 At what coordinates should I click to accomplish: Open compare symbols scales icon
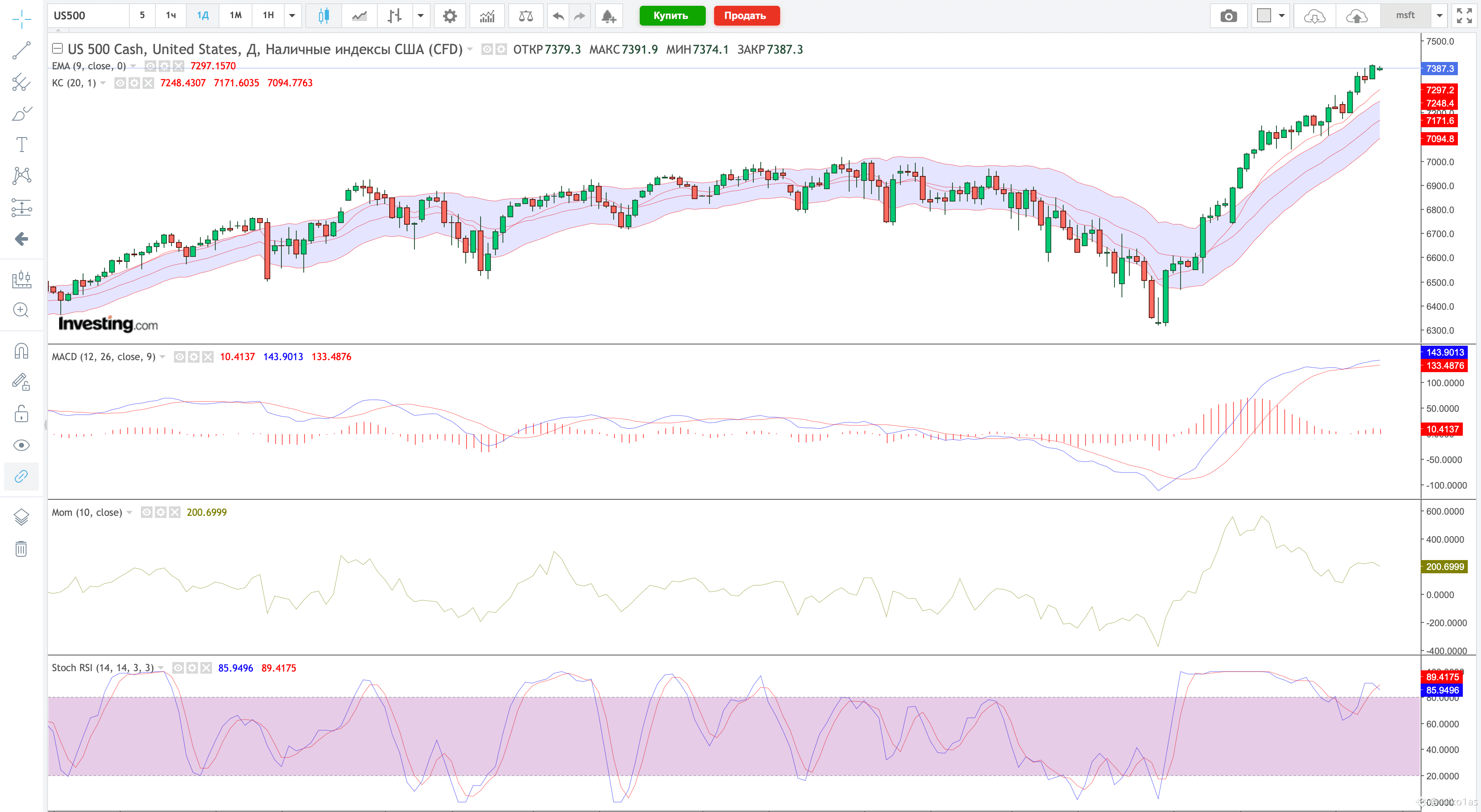click(x=526, y=16)
